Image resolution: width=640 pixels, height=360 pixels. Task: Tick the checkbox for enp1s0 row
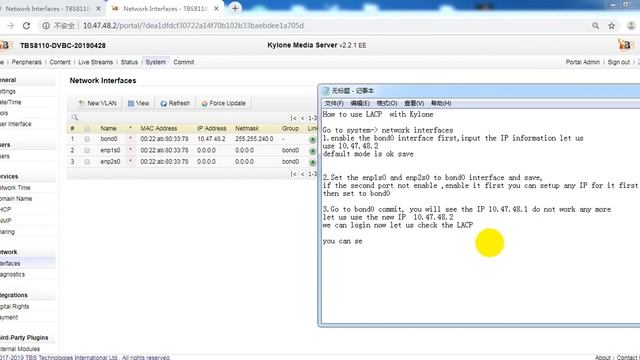(x=87, y=151)
